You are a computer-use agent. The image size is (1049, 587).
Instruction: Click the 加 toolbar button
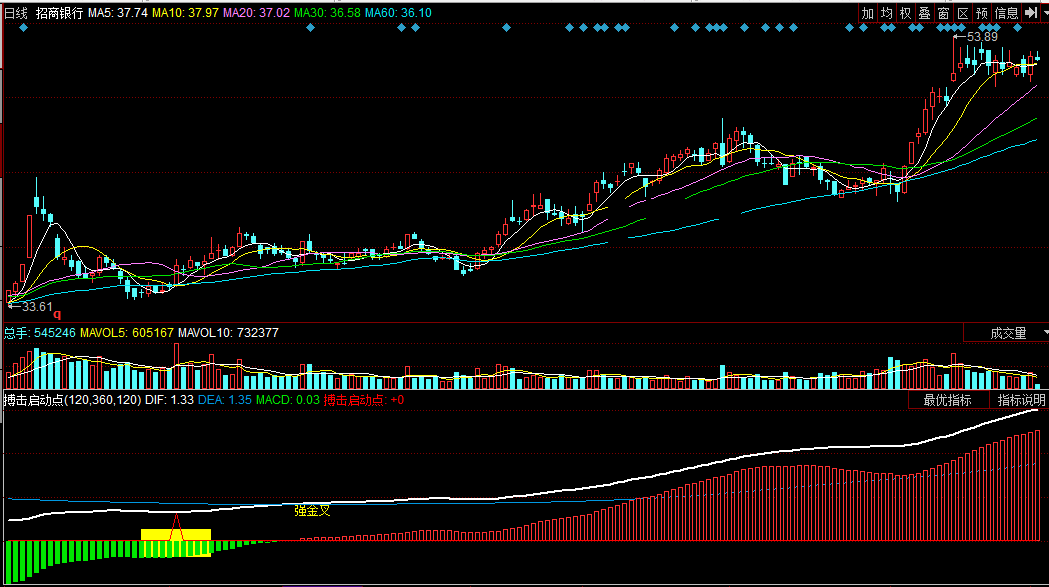[x=868, y=13]
